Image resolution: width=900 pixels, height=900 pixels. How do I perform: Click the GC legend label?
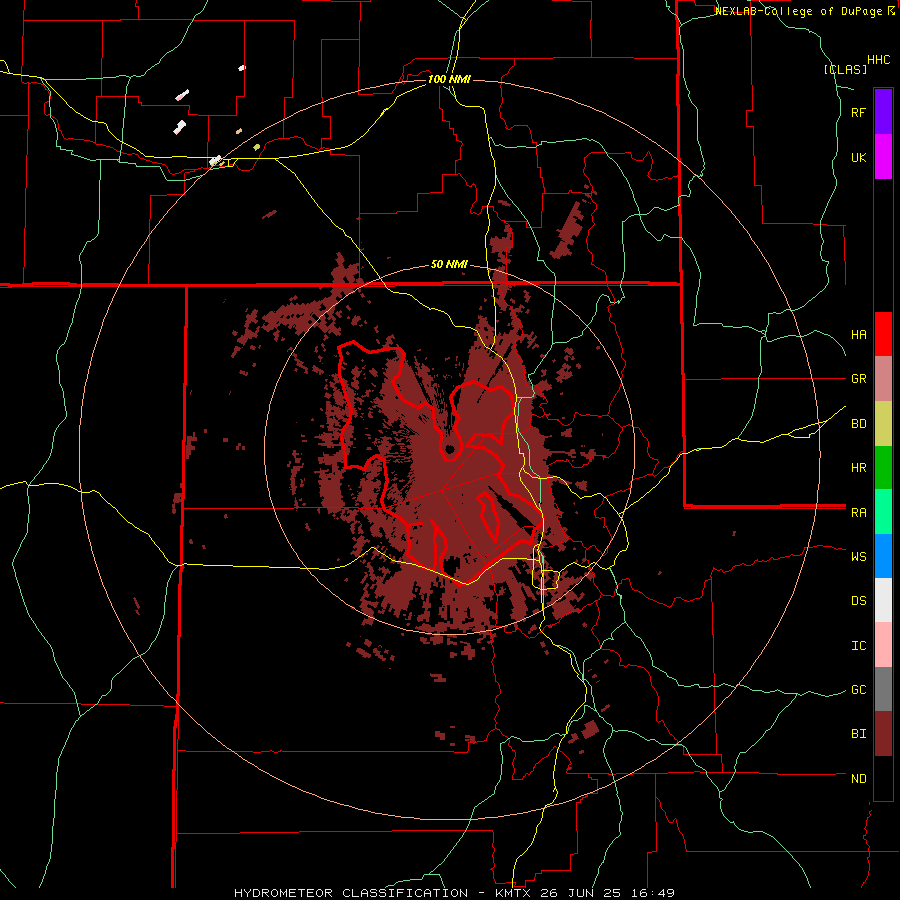(858, 689)
